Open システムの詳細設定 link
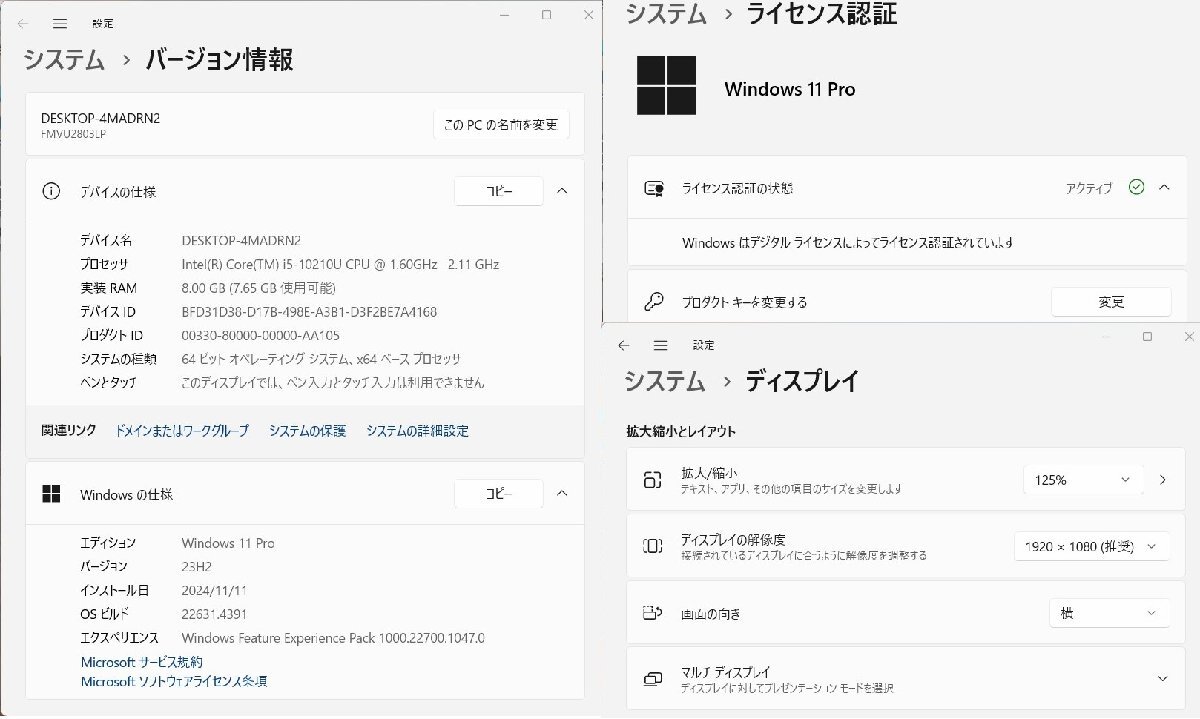The width and height of the screenshot is (1200, 719). 417,431
